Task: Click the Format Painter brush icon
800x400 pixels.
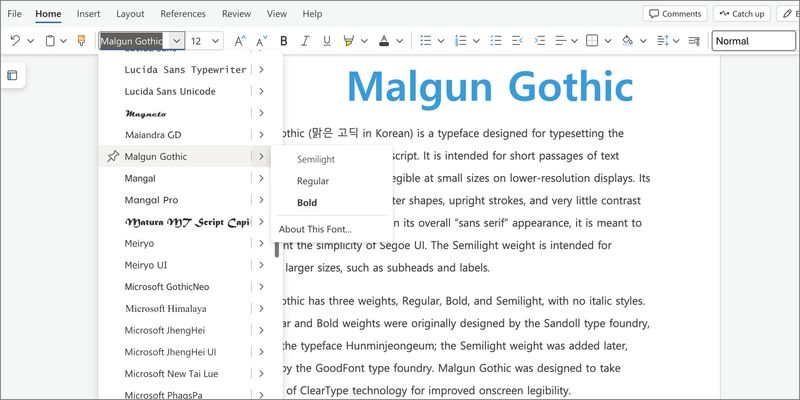Action: (x=81, y=41)
